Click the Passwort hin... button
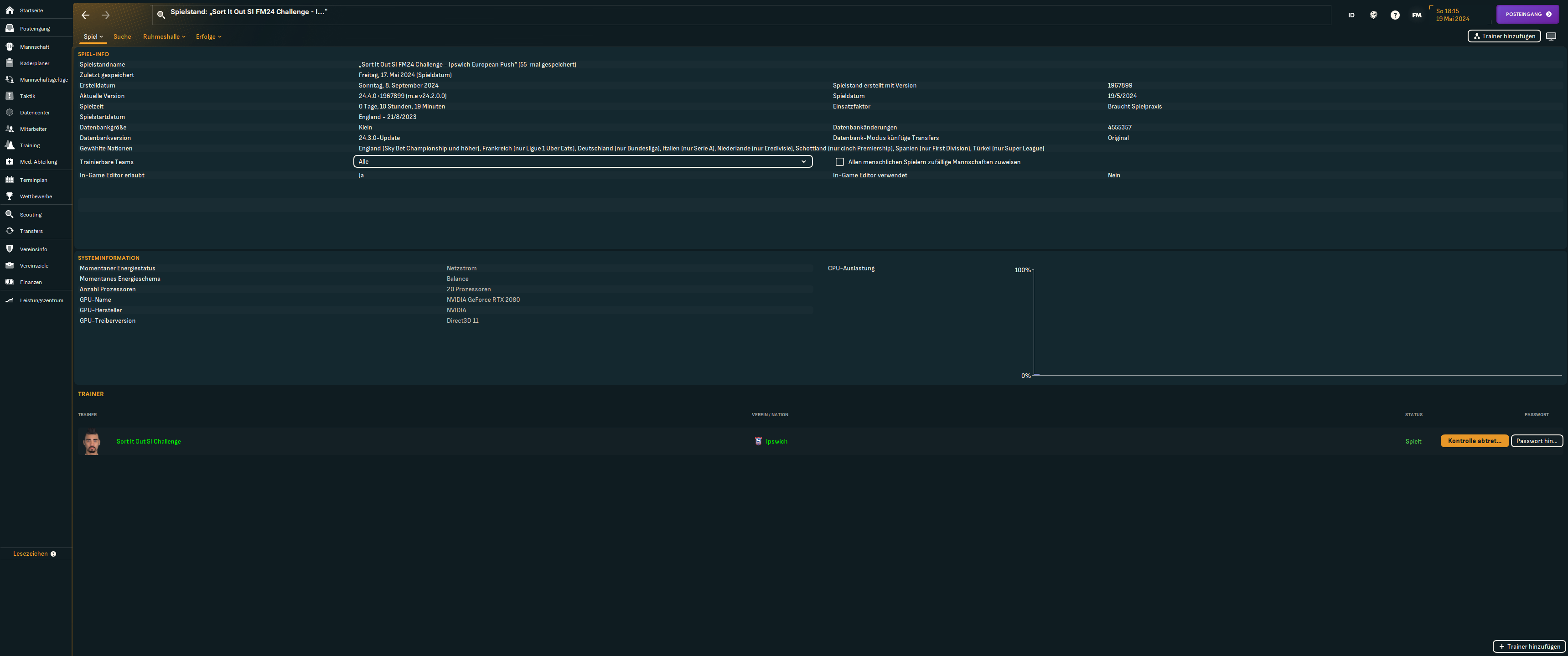 pyautogui.click(x=1537, y=441)
